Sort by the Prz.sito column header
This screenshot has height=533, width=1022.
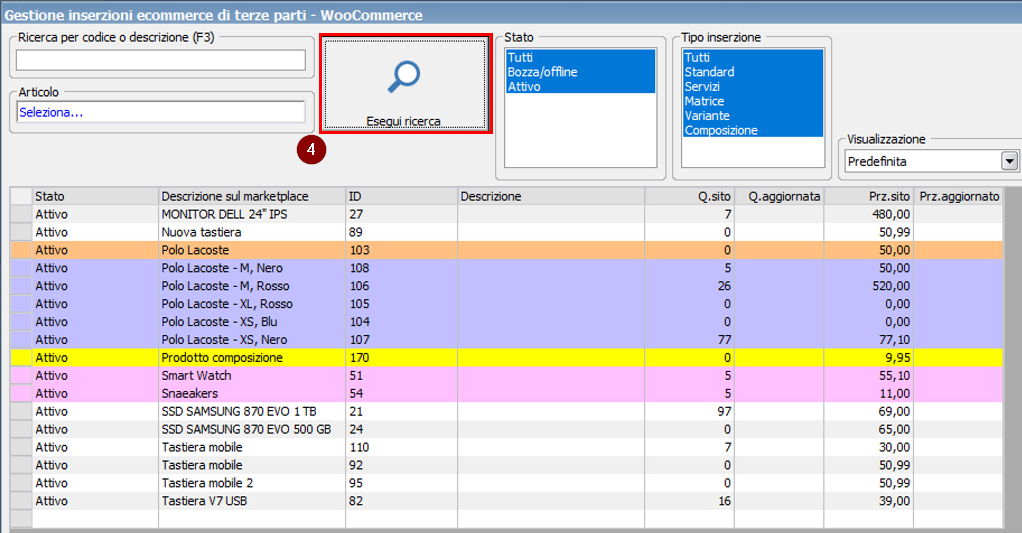pyautogui.click(x=868, y=196)
